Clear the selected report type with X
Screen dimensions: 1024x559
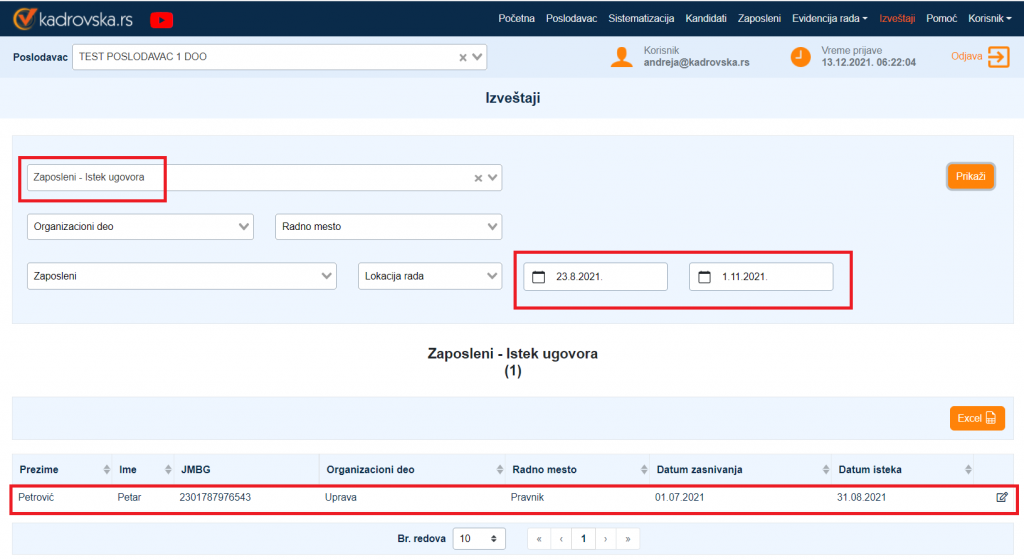[x=478, y=178]
